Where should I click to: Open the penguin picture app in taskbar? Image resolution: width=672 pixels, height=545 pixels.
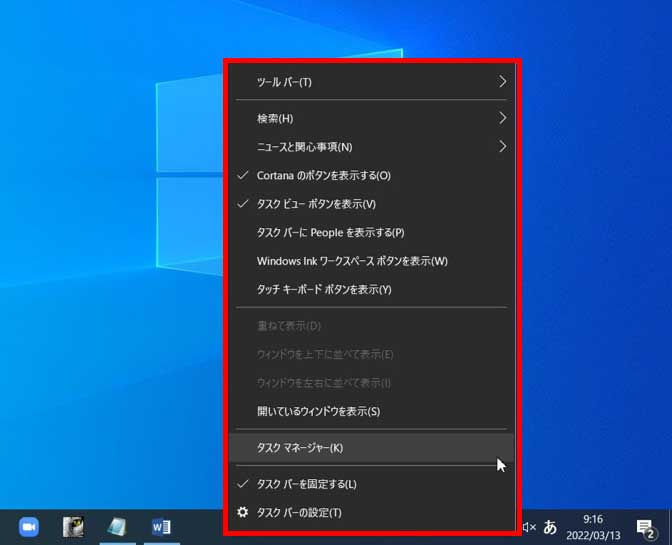[x=73, y=527]
